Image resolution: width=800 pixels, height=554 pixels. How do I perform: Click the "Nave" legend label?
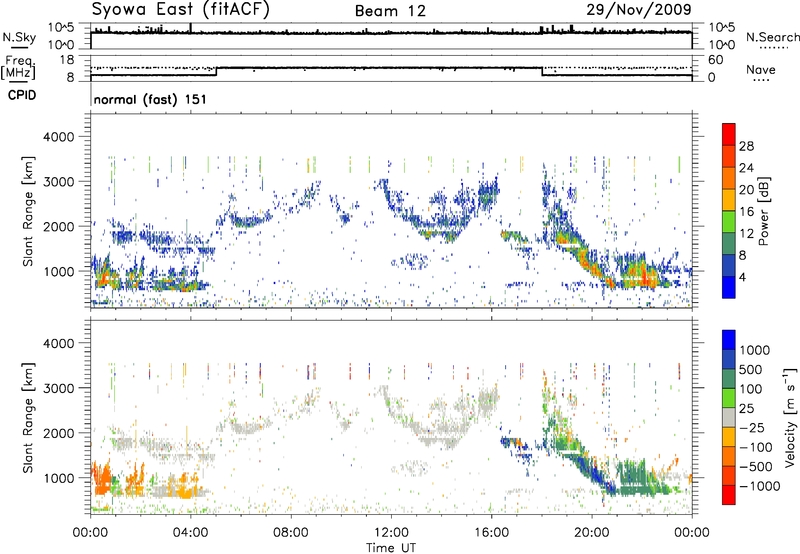(x=761, y=69)
